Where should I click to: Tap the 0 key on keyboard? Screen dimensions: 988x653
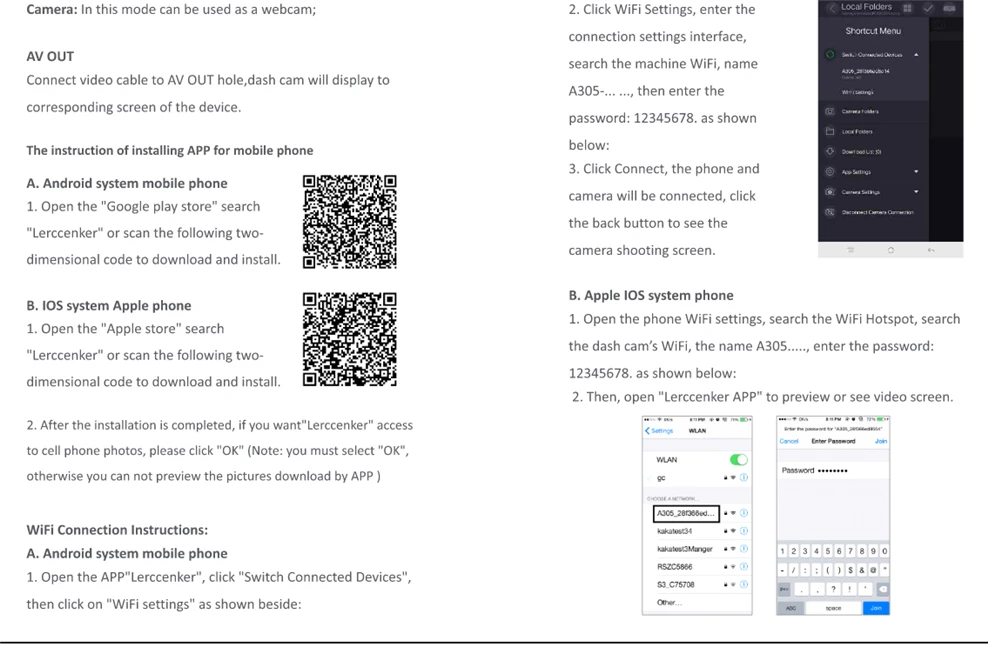(x=885, y=552)
